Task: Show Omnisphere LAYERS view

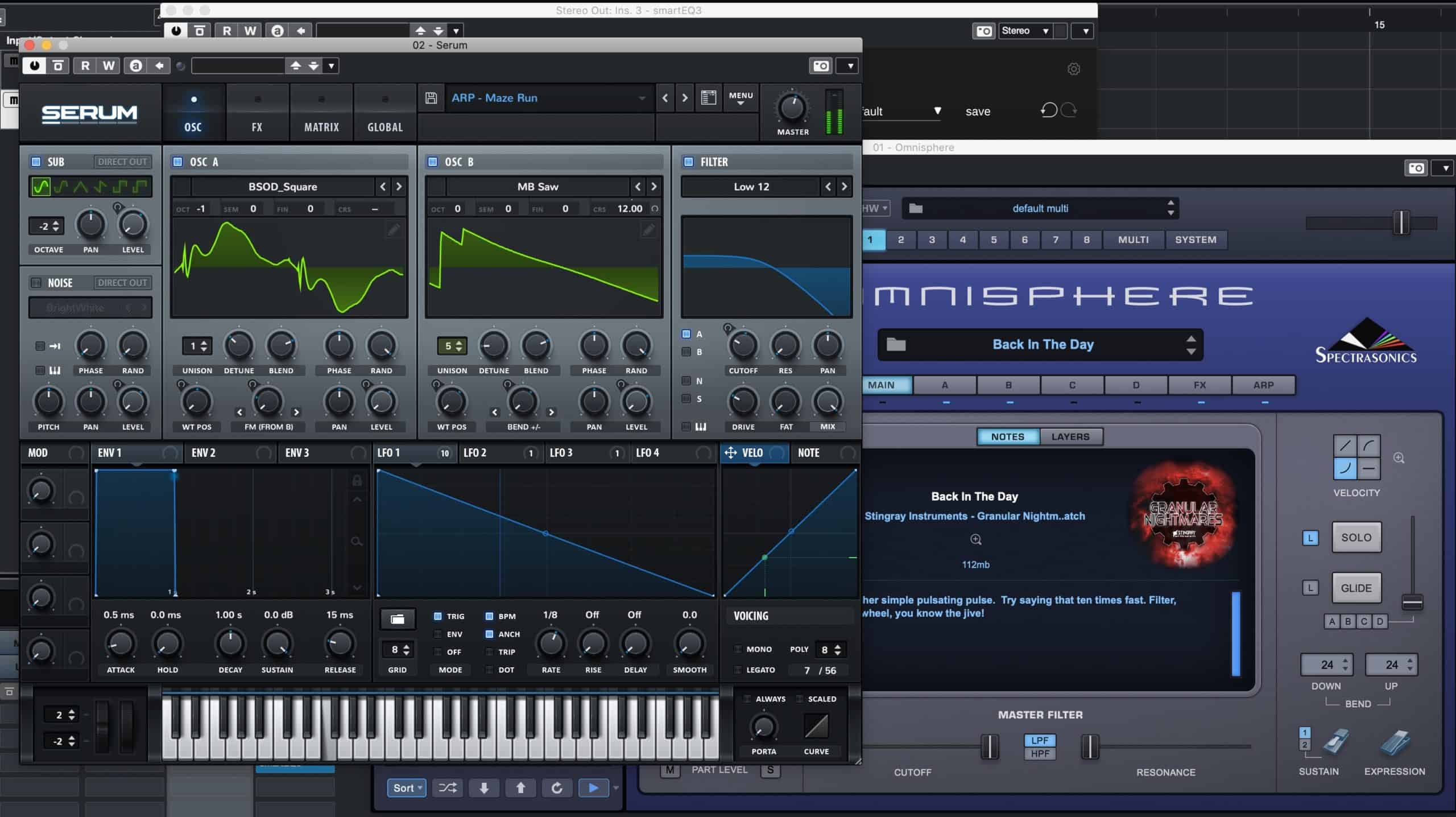Action: pos(1070,436)
